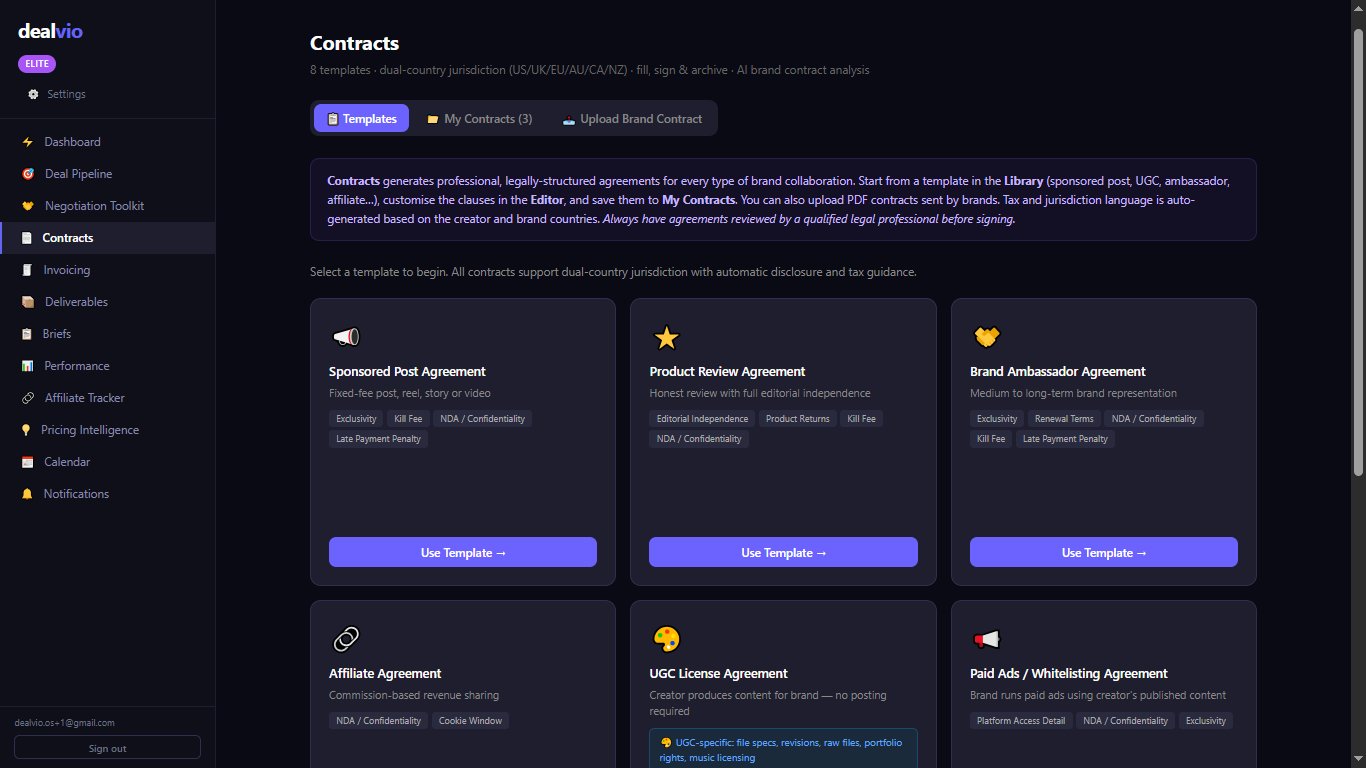Select the Templates tab

point(361,118)
